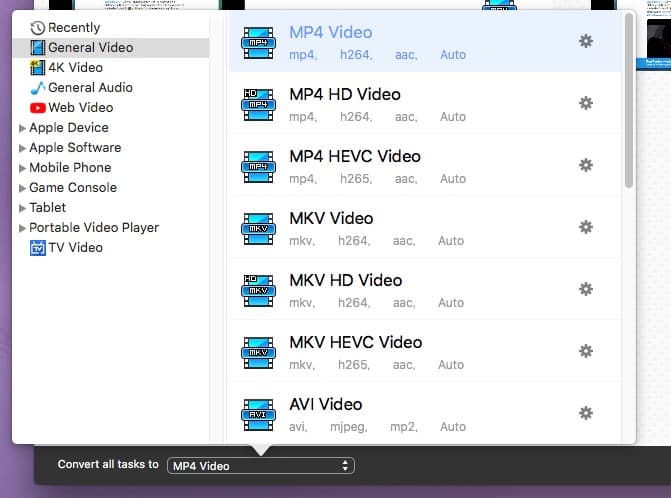Image resolution: width=671 pixels, height=498 pixels.
Task: Click the MP4 HEVC Video format icon
Action: pyautogui.click(x=258, y=166)
